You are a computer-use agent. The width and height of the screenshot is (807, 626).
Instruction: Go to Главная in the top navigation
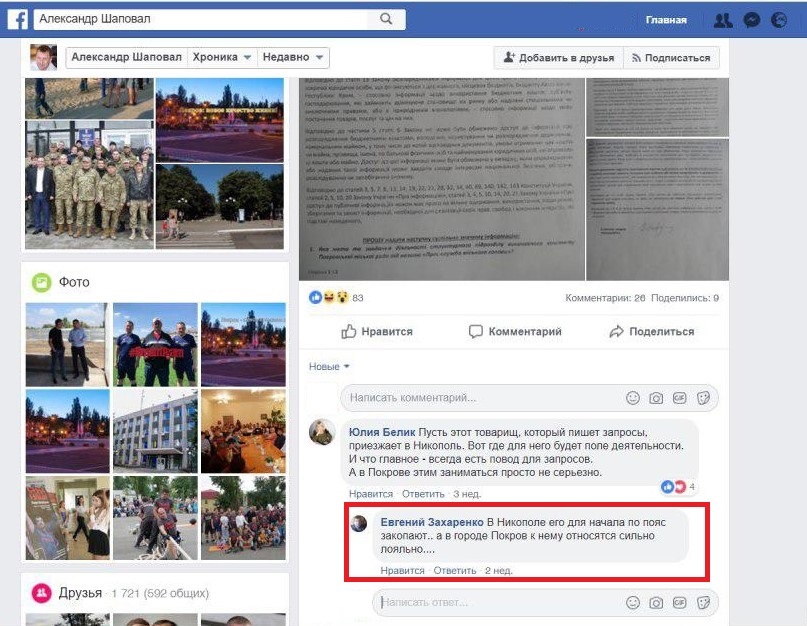[665, 20]
